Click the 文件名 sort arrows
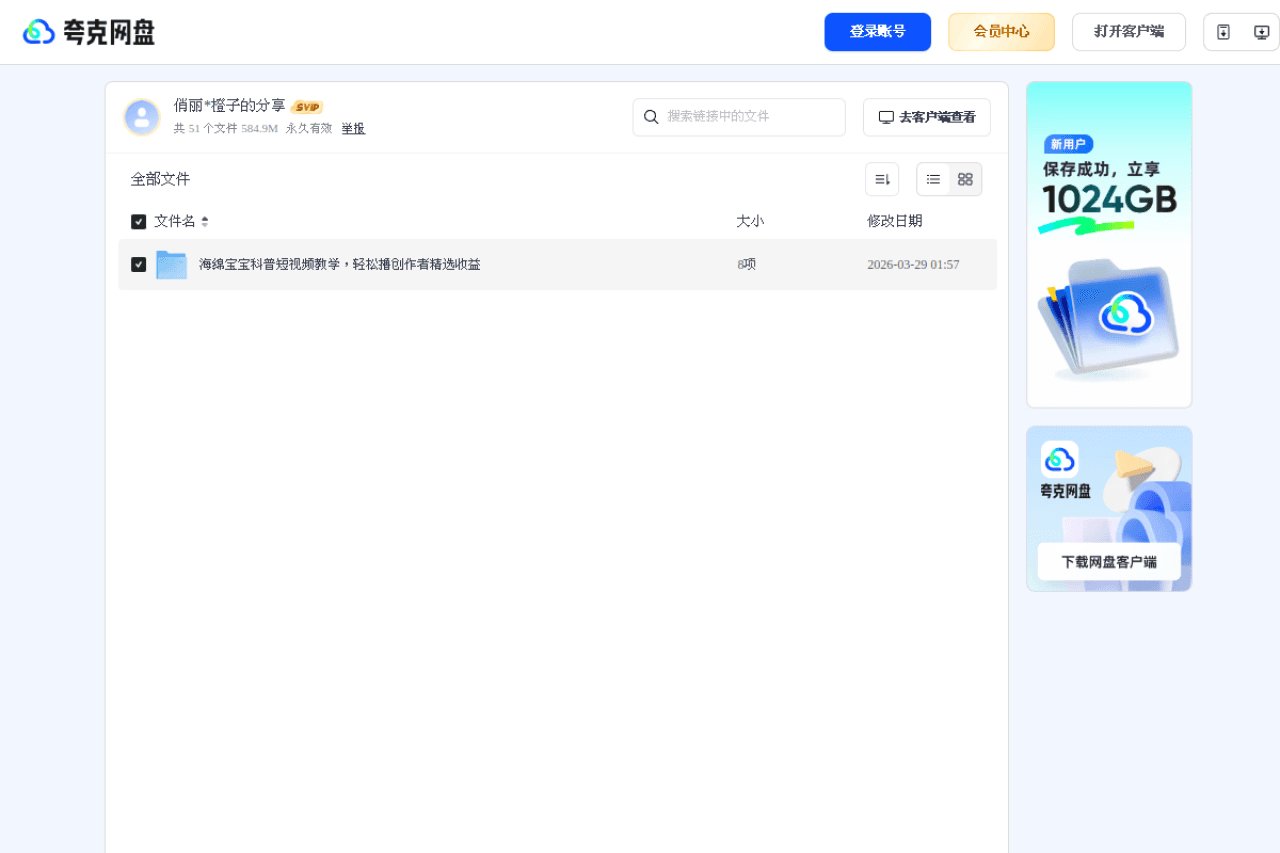Screen dimensions: 1280x853 pyautogui.click(x=206, y=221)
